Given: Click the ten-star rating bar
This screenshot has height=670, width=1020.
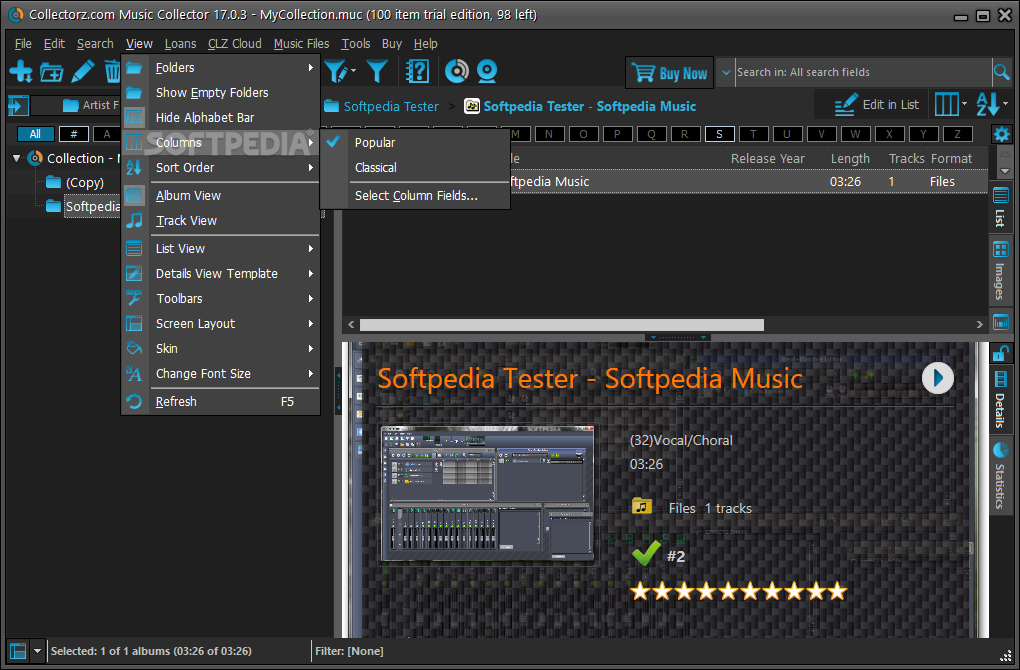Looking at the screenshot, I should point(738,591).
